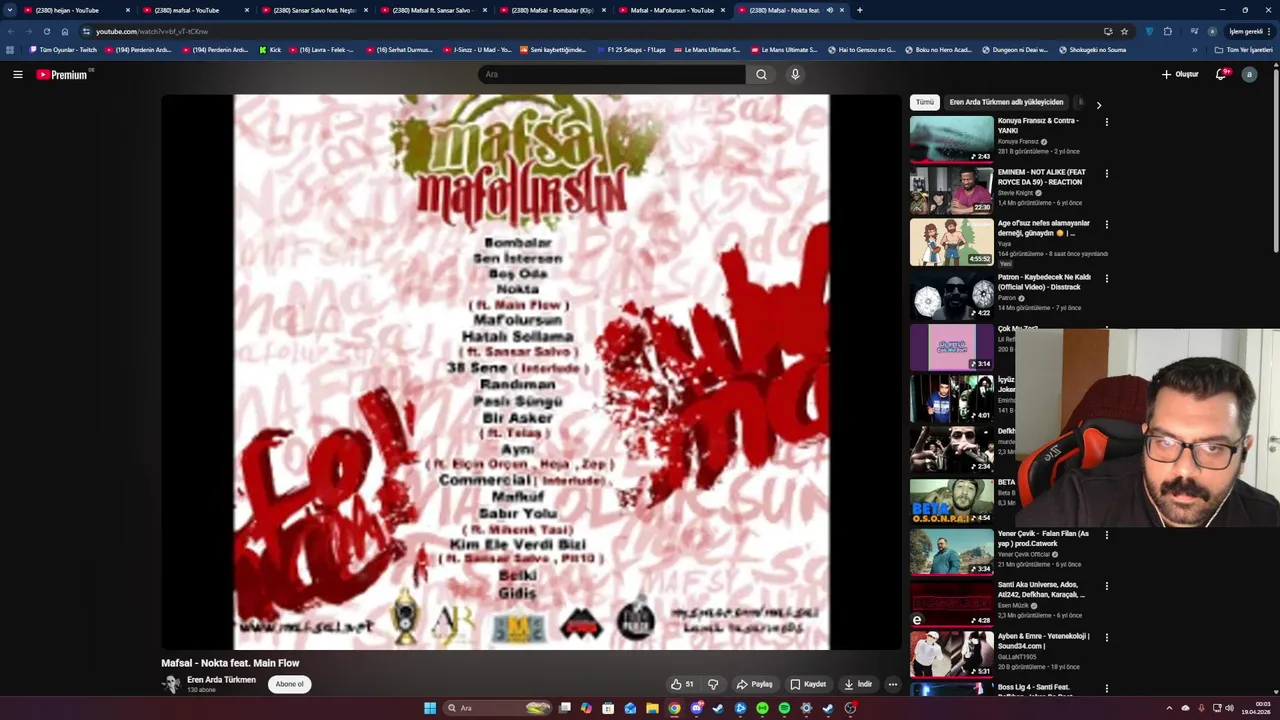This screenshot has width=1280, height=720.
Task: Share the video via Paylaş
Action: pos(755,684)
